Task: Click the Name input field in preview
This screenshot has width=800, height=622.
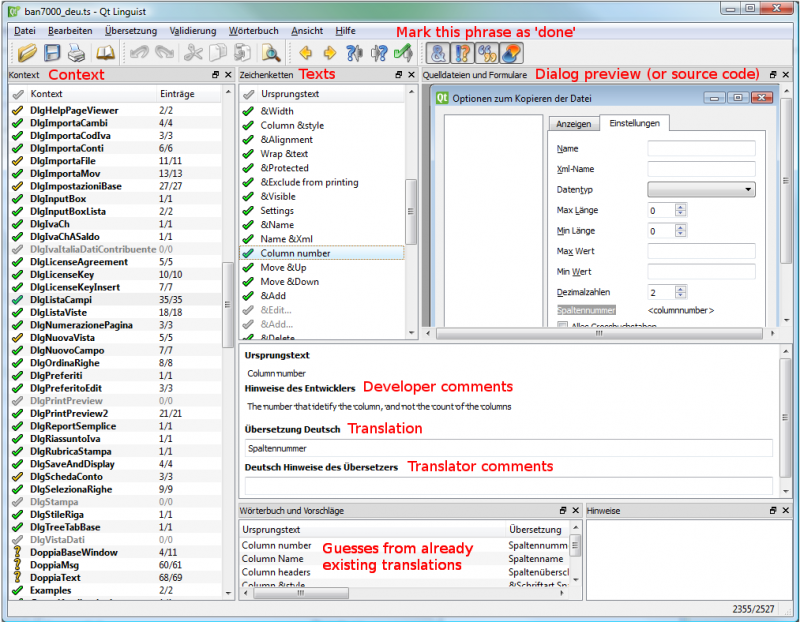Action: click(701, 148)
